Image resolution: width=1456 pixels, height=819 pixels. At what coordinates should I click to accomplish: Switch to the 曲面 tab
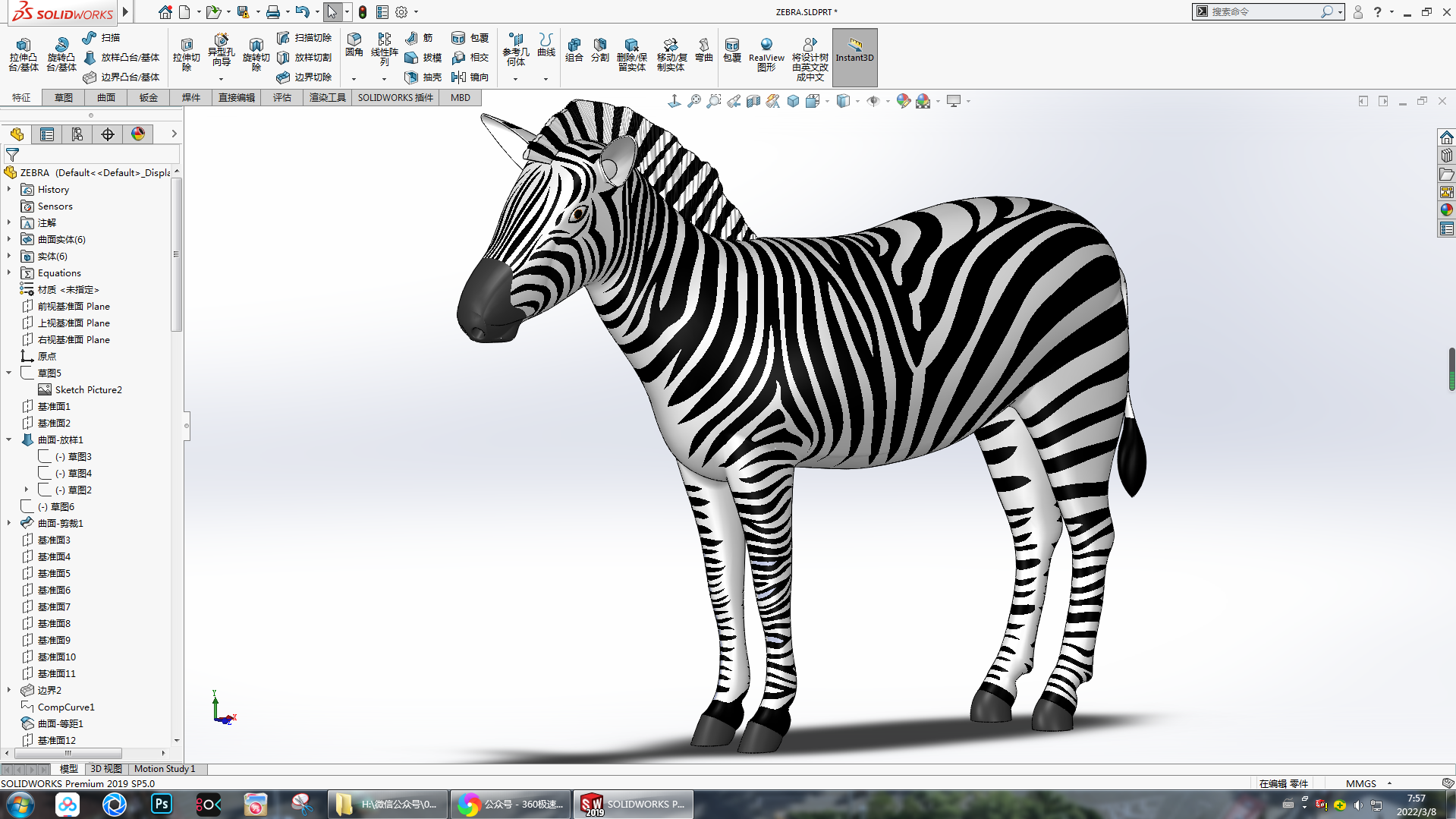click(x=106, y=98)
